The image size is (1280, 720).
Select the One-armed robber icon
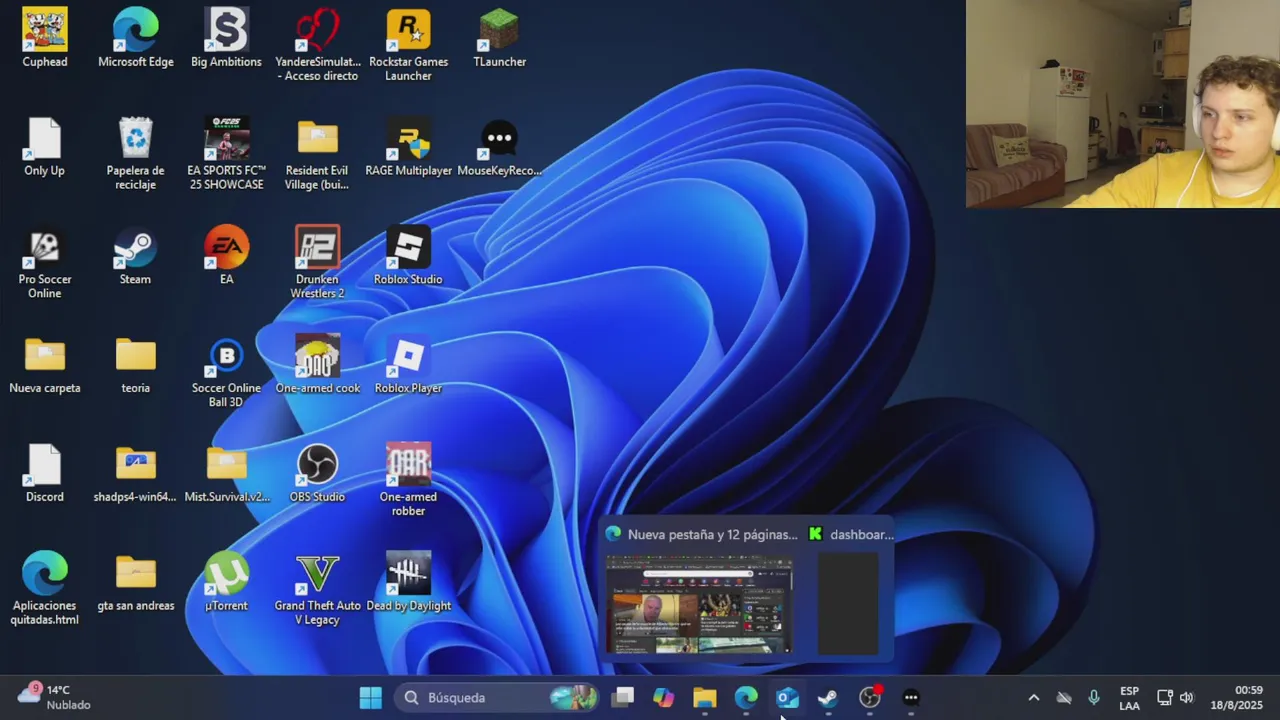[x=408, y=481]
